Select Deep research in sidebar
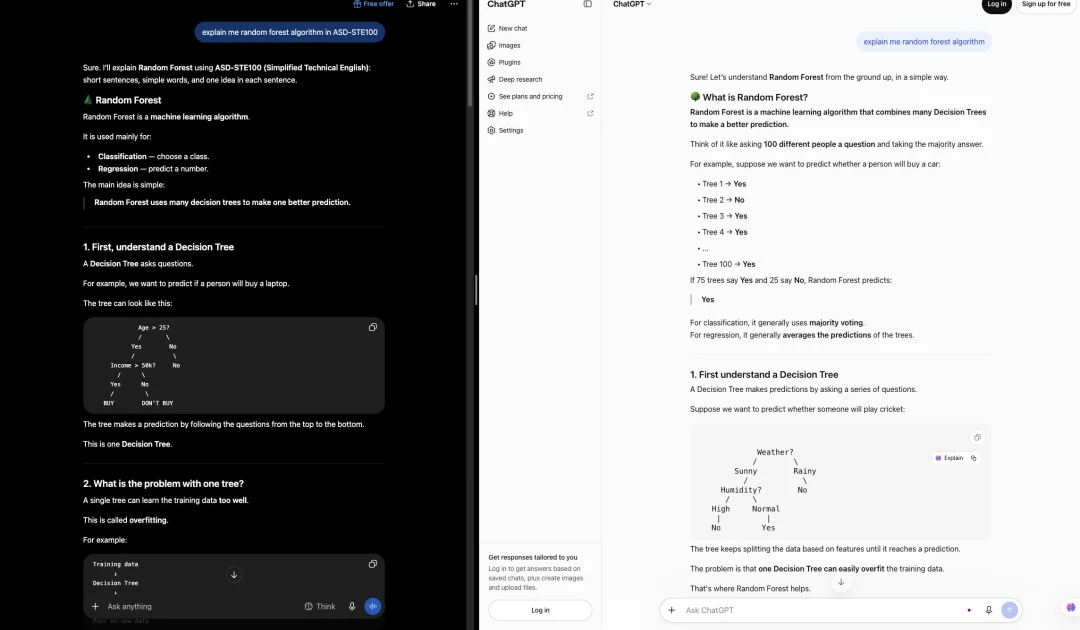The image size is (1080, 630). [515, 79]
